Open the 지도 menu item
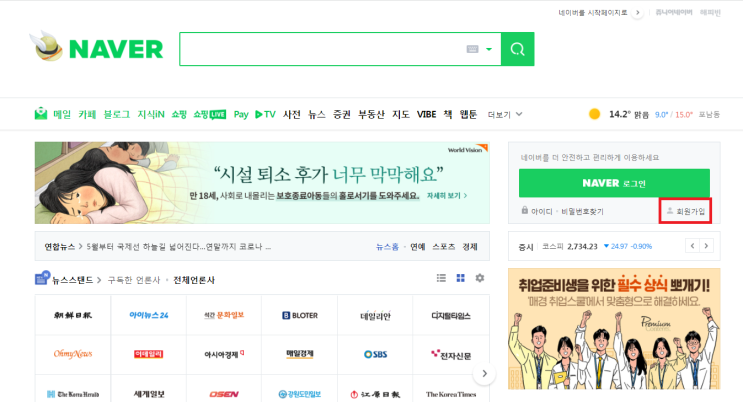Screen dimensions: 743x402 coord(400,114)
